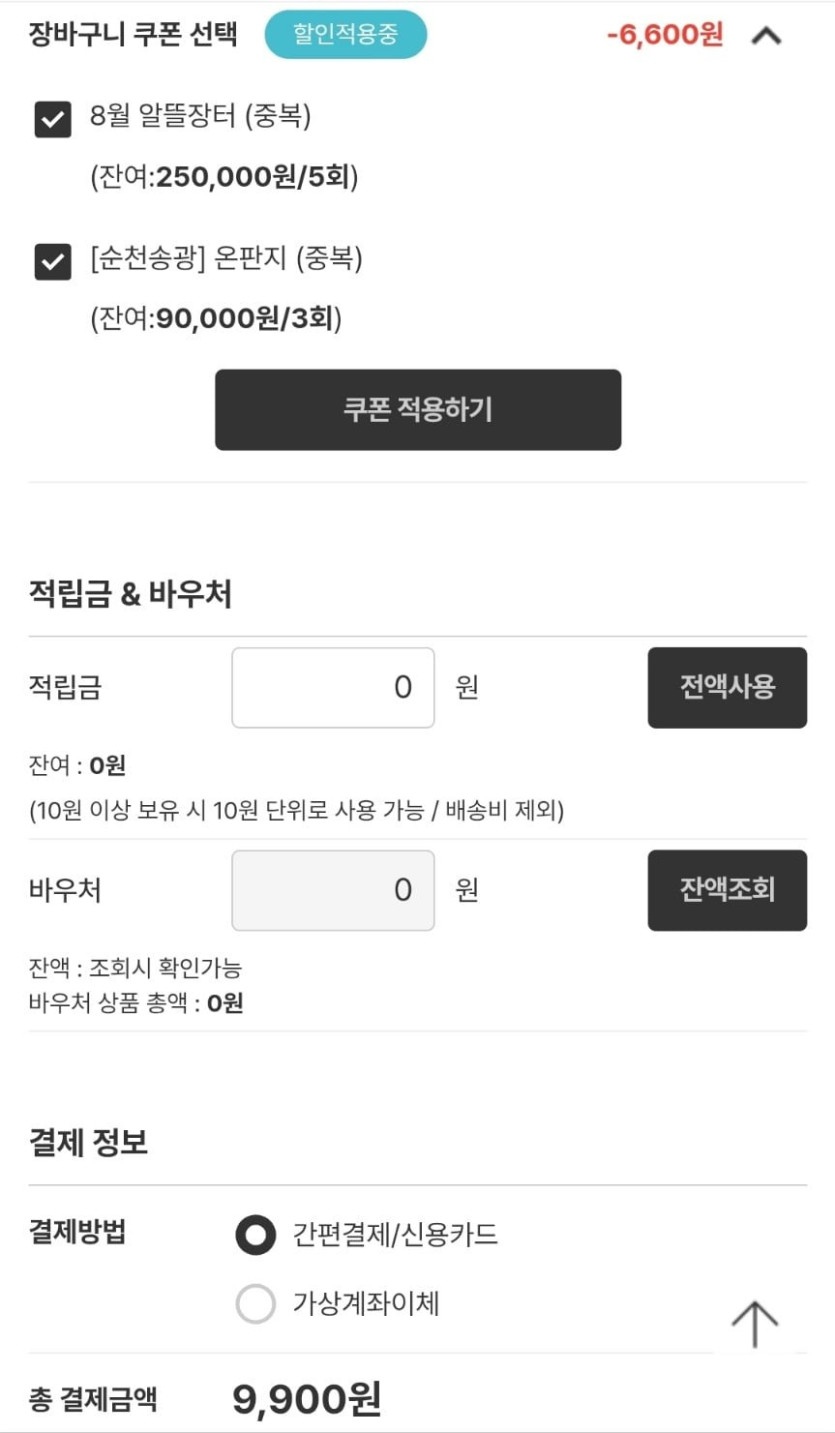This screenshot has width=835, height=1433.
Task: Click the 8월 알뜰장터 (중복) label
Action: (201, 117)
